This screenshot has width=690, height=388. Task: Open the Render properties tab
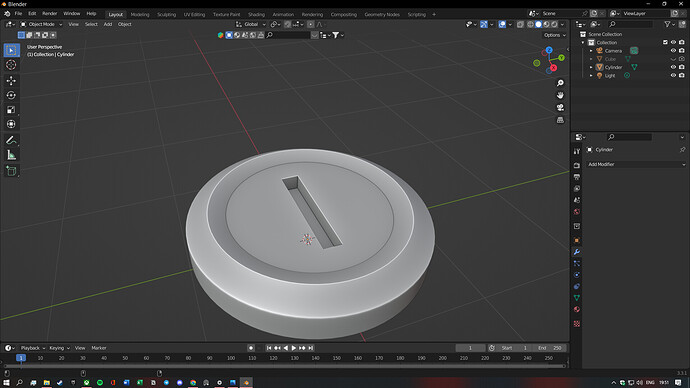577,165
